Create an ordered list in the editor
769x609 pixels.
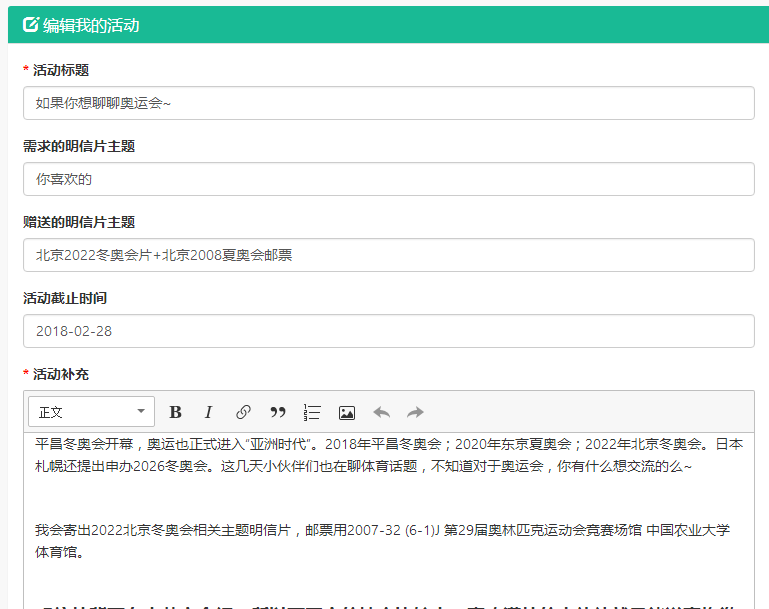tap(312, 412)
